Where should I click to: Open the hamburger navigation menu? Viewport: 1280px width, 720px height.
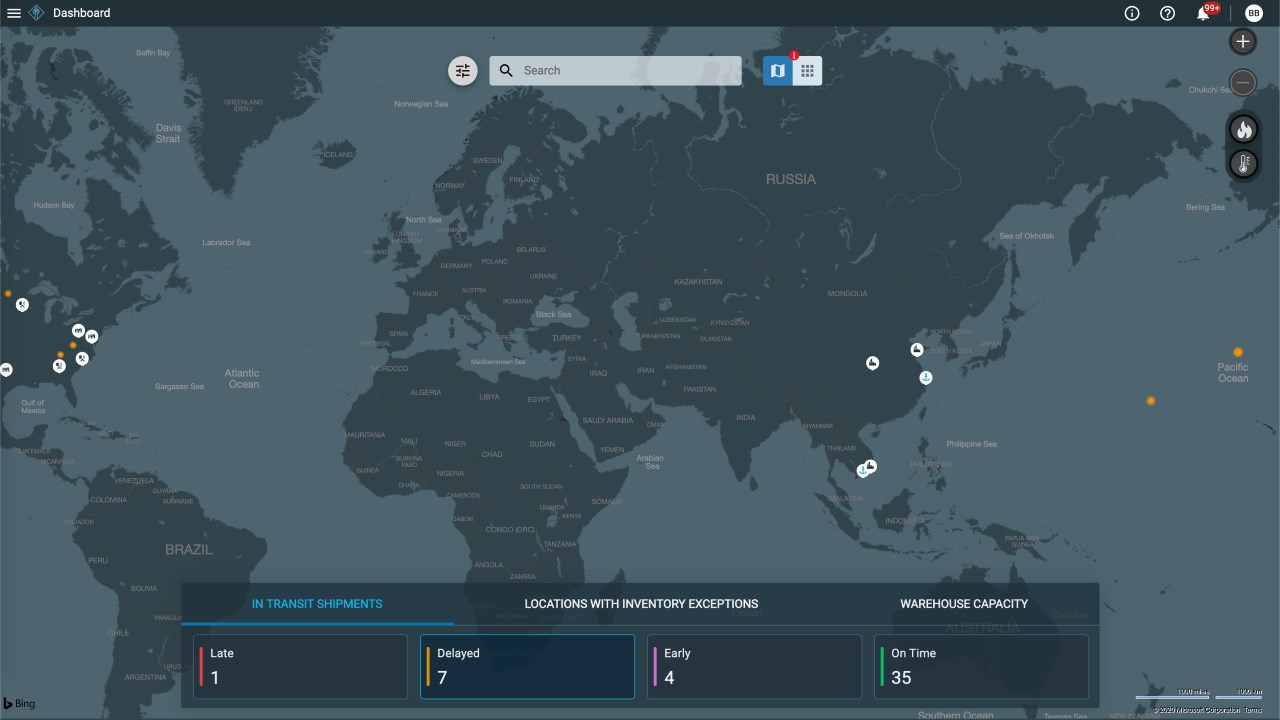coord(14,13)
